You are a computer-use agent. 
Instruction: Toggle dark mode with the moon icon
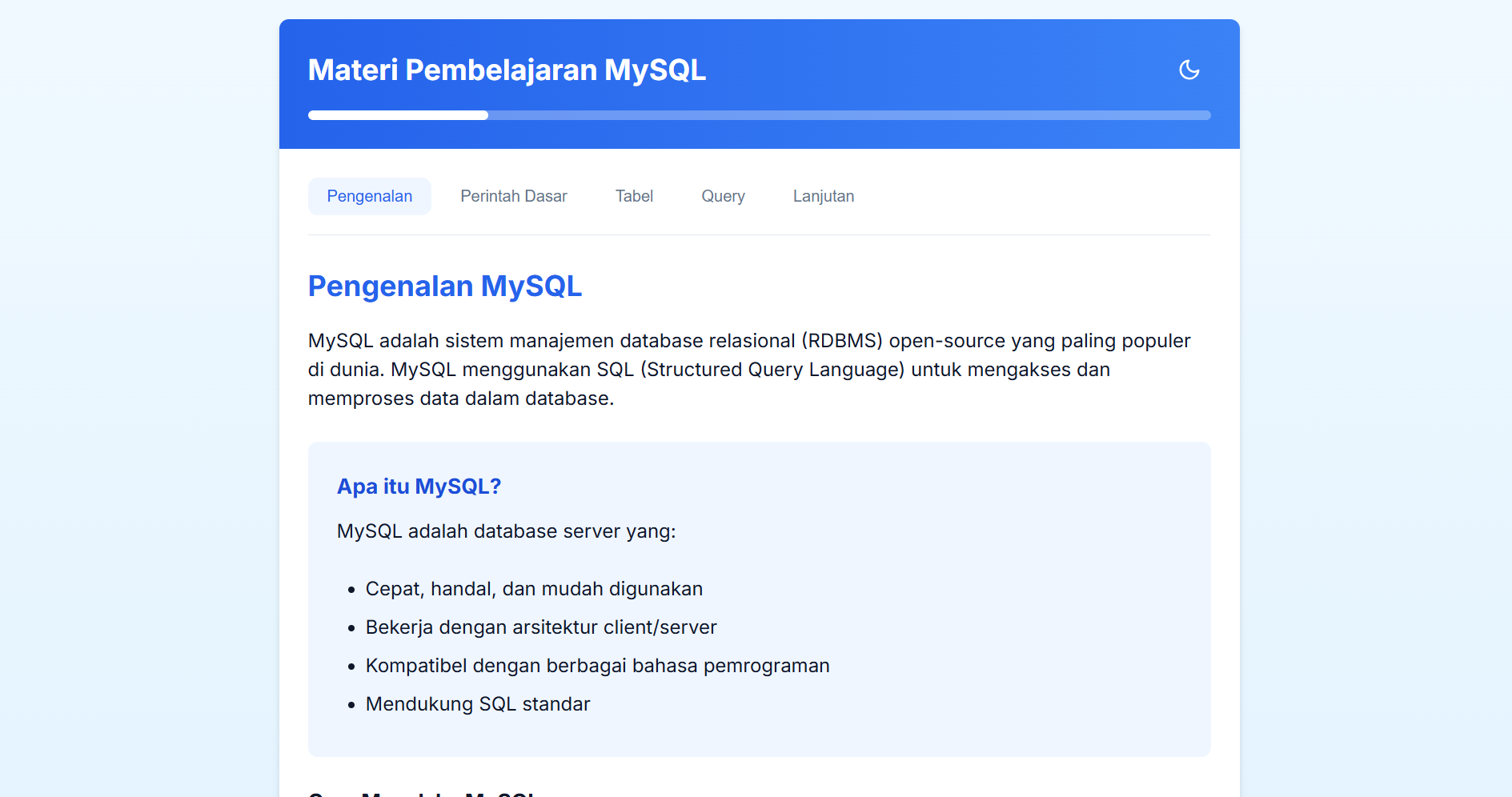(1189, 70)
